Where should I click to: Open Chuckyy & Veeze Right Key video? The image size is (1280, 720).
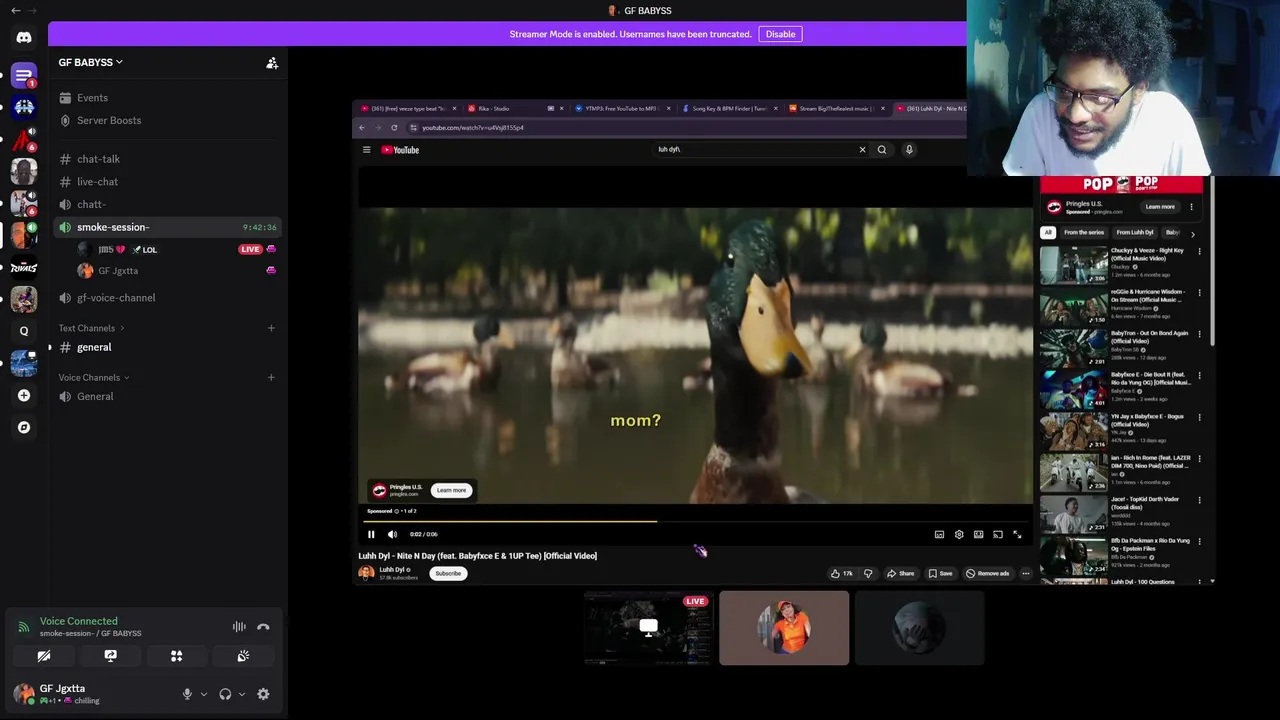1121,265
